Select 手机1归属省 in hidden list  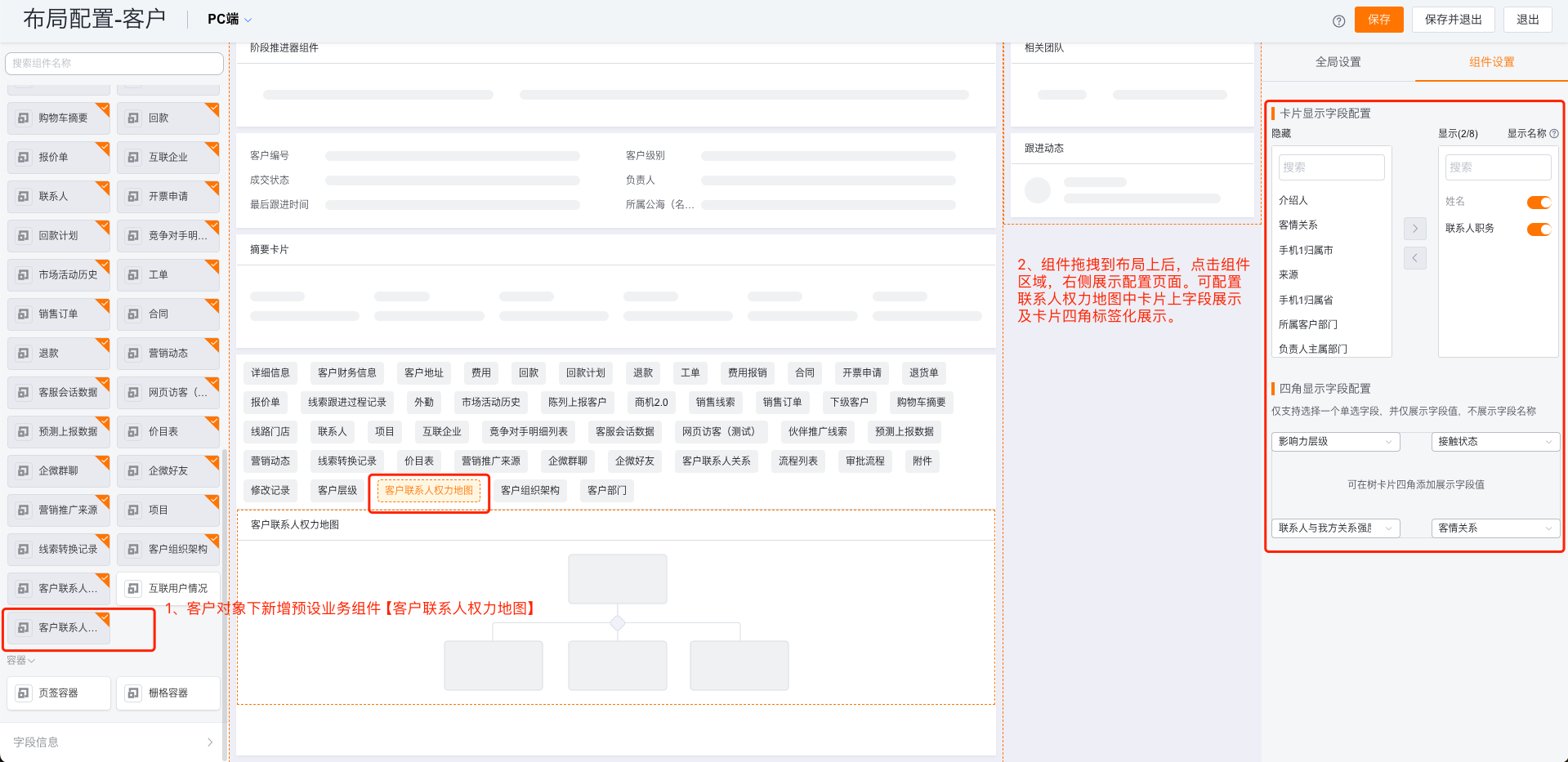(x=1306, y=301)
